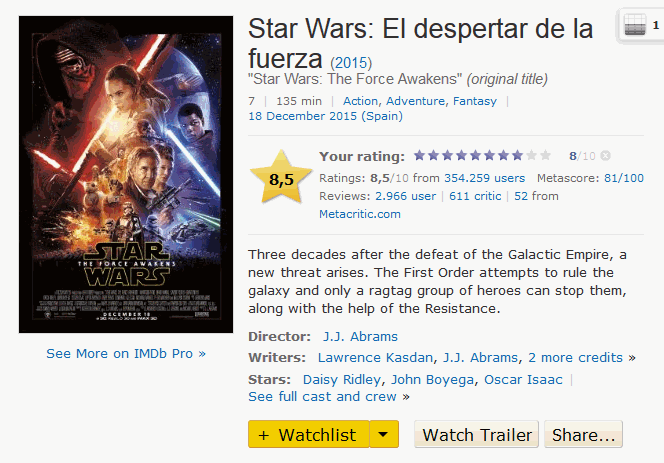Click the gold star rating badge
Viewport: 664px width, 463px height.
(x=281, y=180)
